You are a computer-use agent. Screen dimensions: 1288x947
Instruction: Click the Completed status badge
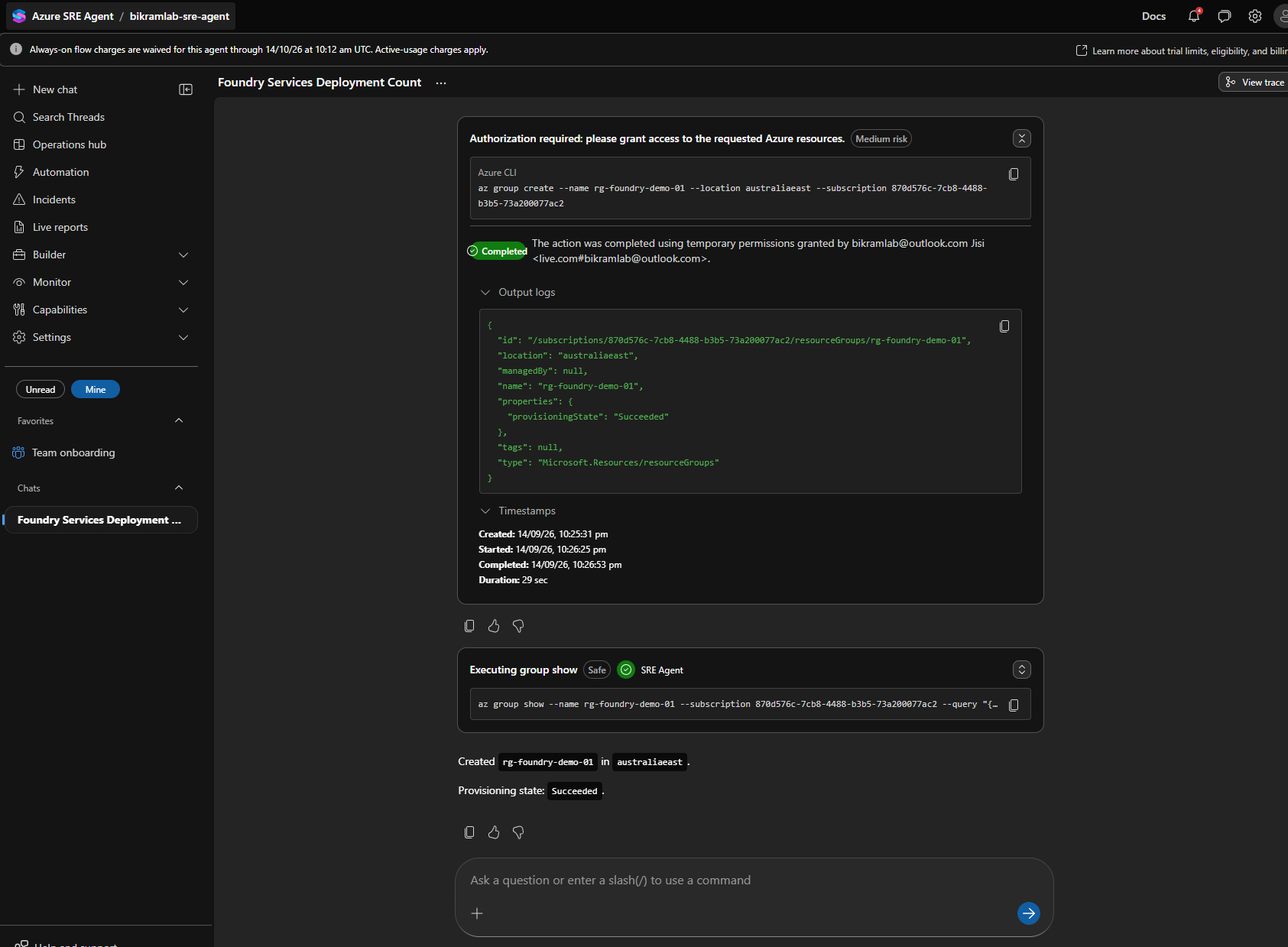(497, 251)
